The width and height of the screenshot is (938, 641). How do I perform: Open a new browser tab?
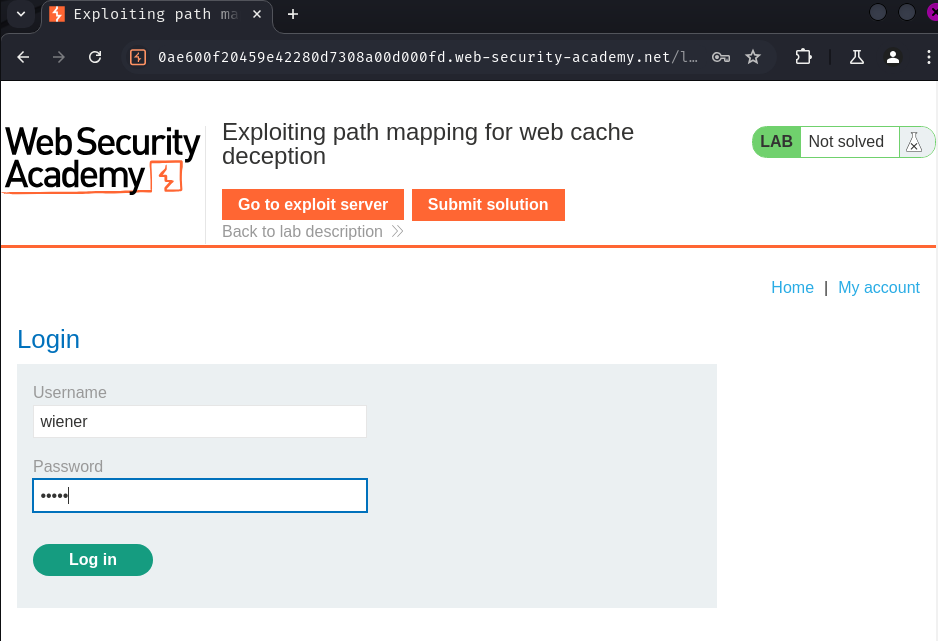click(x=293, y=14)
